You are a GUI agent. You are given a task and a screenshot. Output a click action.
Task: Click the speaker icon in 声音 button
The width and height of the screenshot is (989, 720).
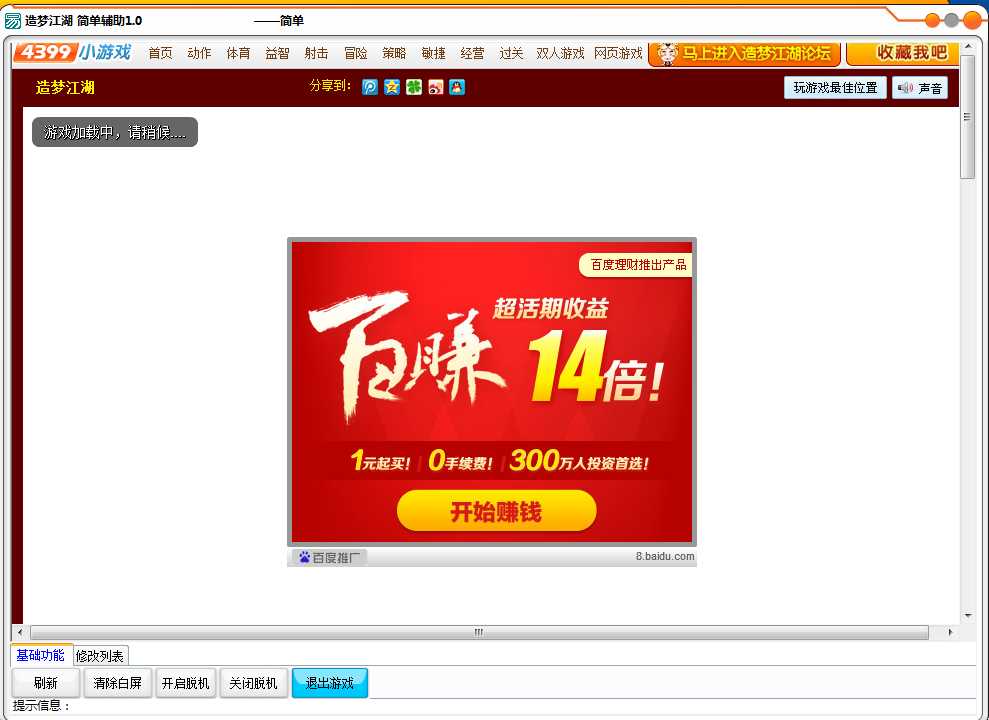905,88
